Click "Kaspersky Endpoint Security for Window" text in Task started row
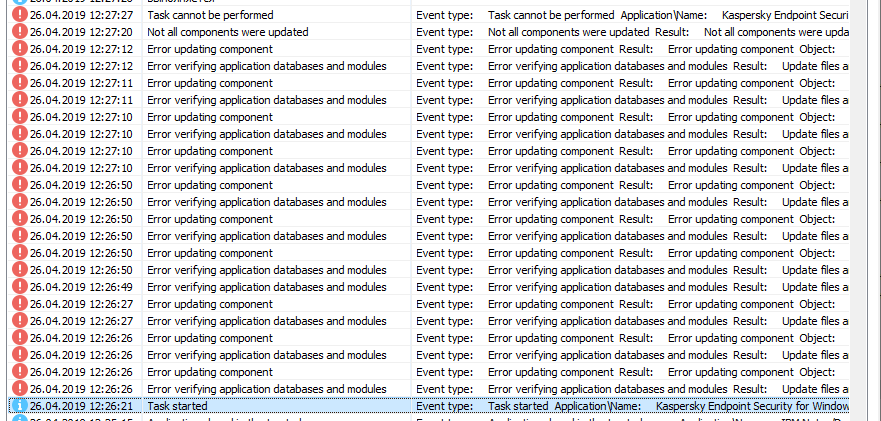Screen dimensions: 881x421 tap(752, 407)
